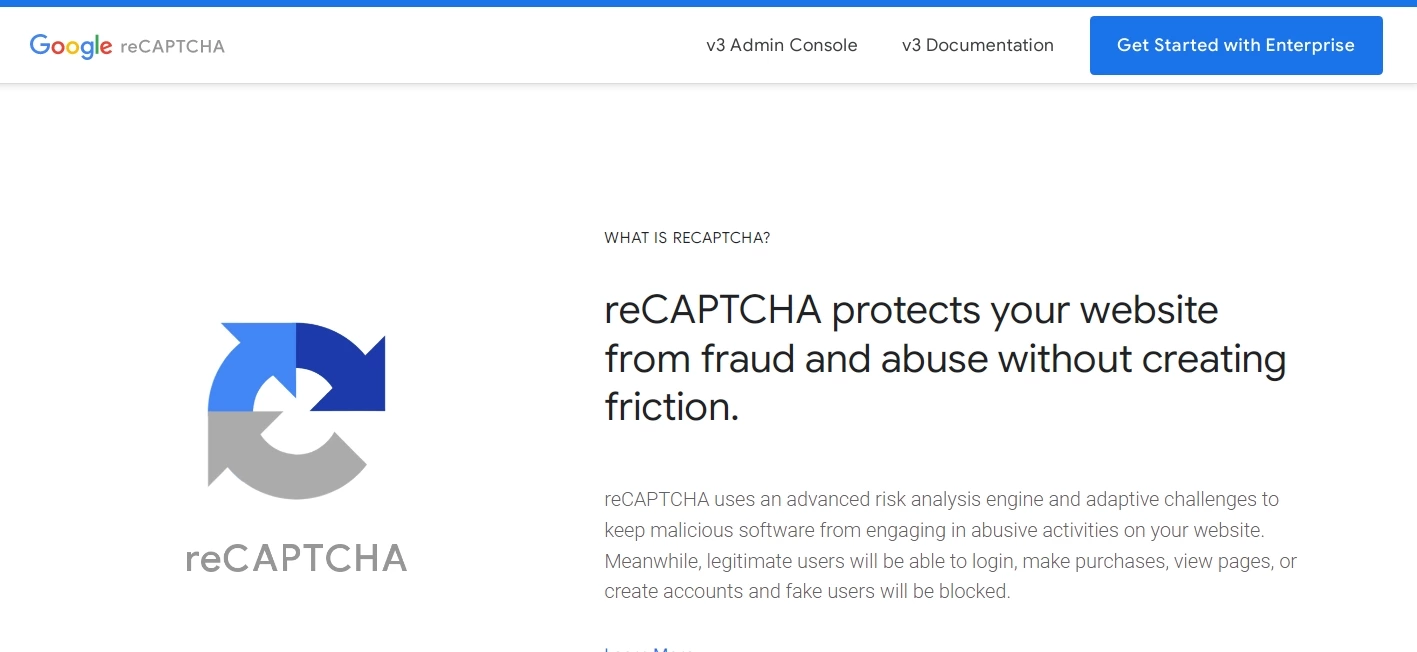1417x652 pixels.
Task: Click the white header navigation area
Action: (500, 45)
